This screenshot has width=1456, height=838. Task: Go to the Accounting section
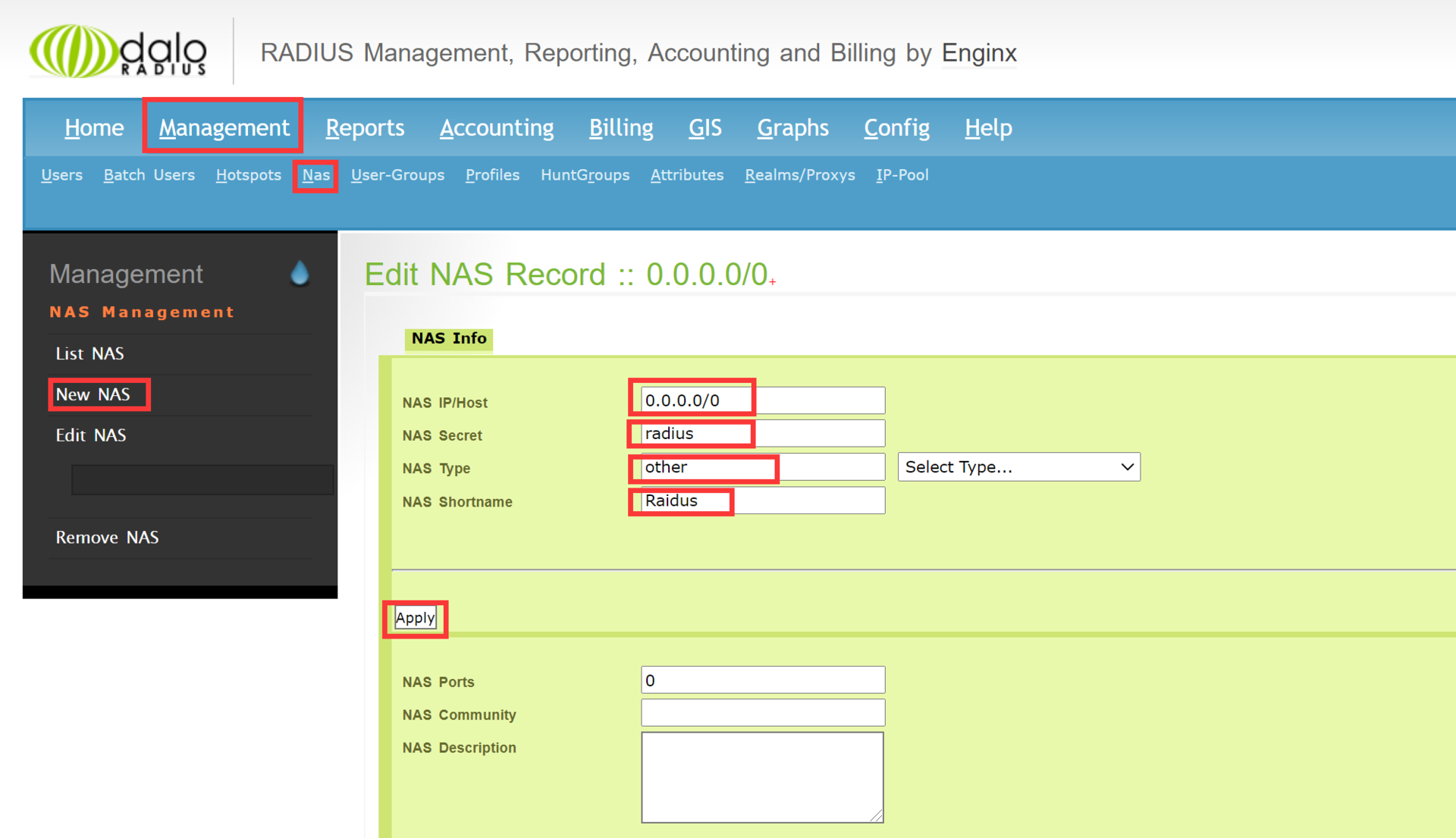[496, 127]
